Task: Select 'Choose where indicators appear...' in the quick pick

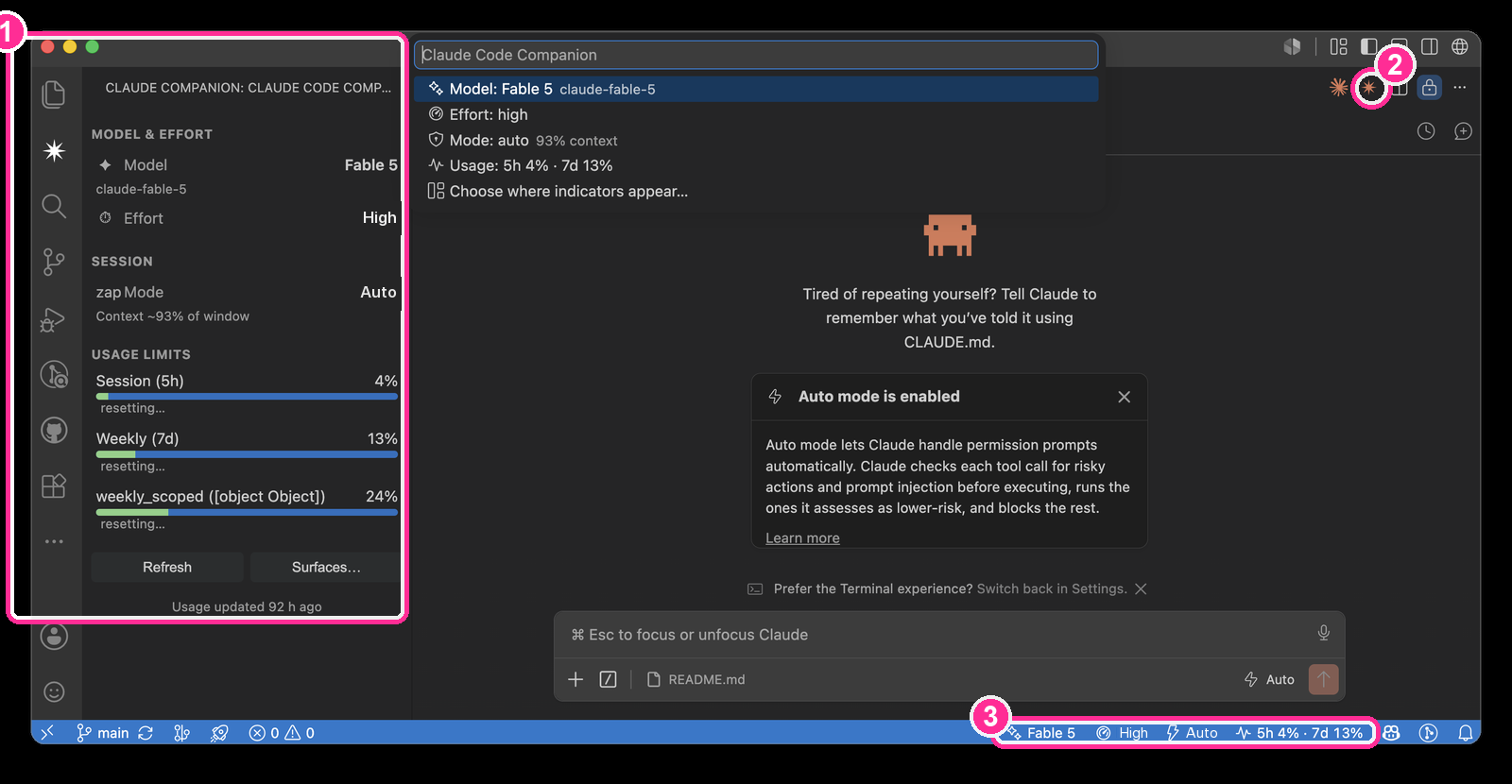Action: 756,191
